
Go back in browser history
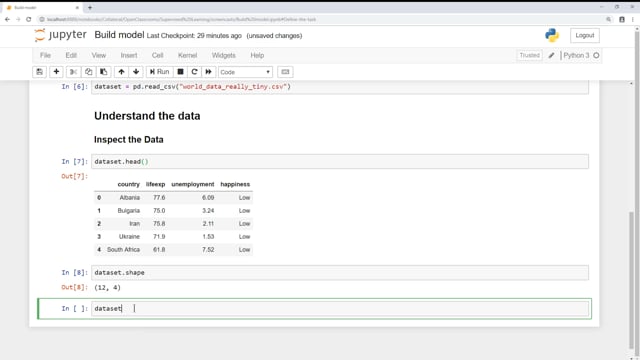click(x=7, y=19)
